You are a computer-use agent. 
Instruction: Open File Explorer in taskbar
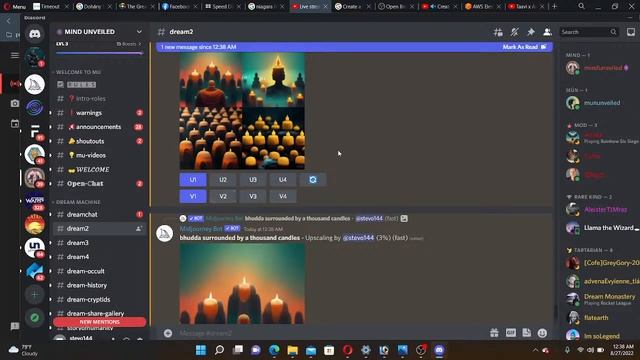(x=293, y=350)
